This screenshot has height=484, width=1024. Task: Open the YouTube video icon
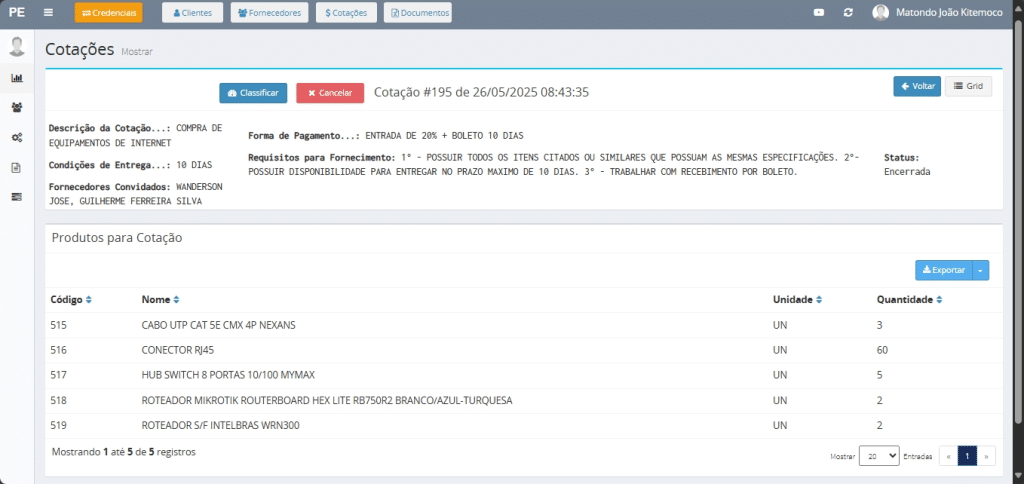(x=819, y=12)
